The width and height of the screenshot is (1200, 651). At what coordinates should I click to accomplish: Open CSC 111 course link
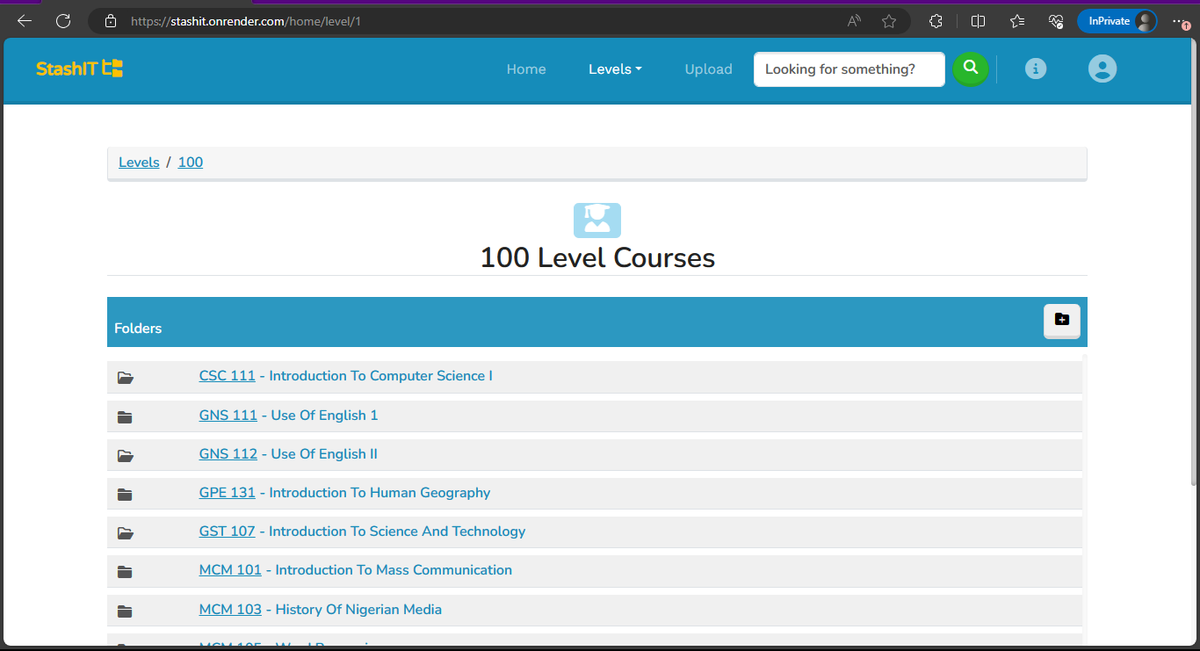tap(227, 376)
